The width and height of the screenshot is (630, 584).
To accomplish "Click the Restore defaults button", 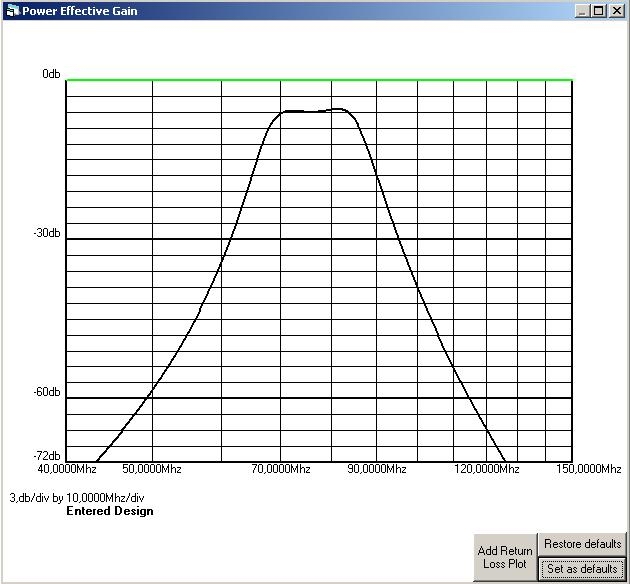I will [582, 544].
